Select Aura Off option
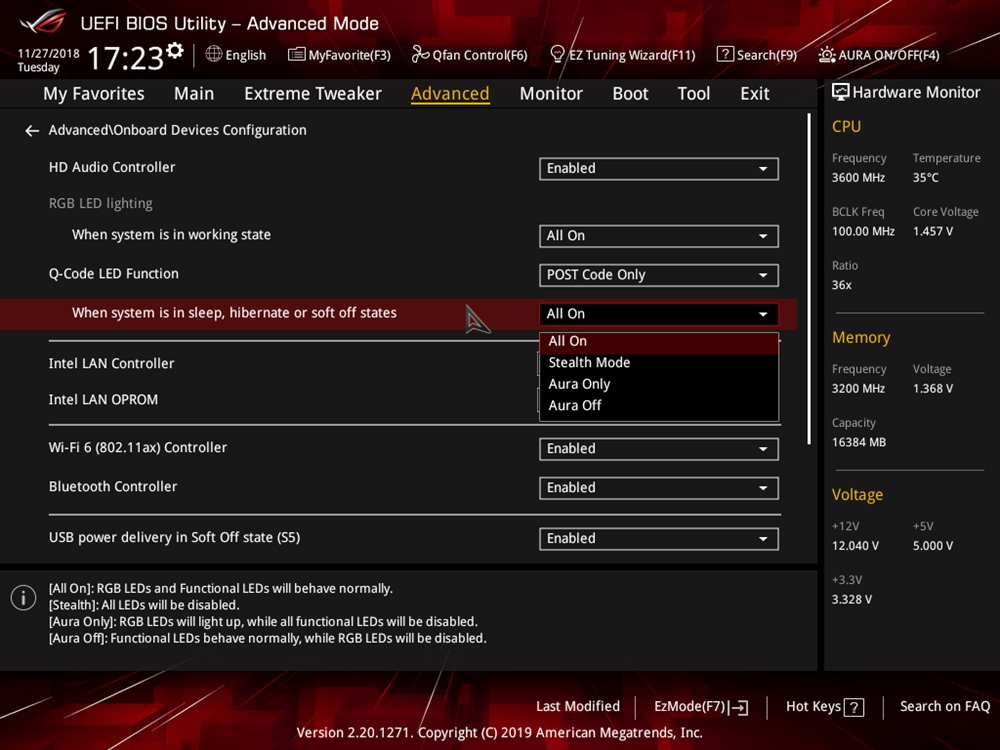The image size is (1000, 750). (x=659, y=406)
